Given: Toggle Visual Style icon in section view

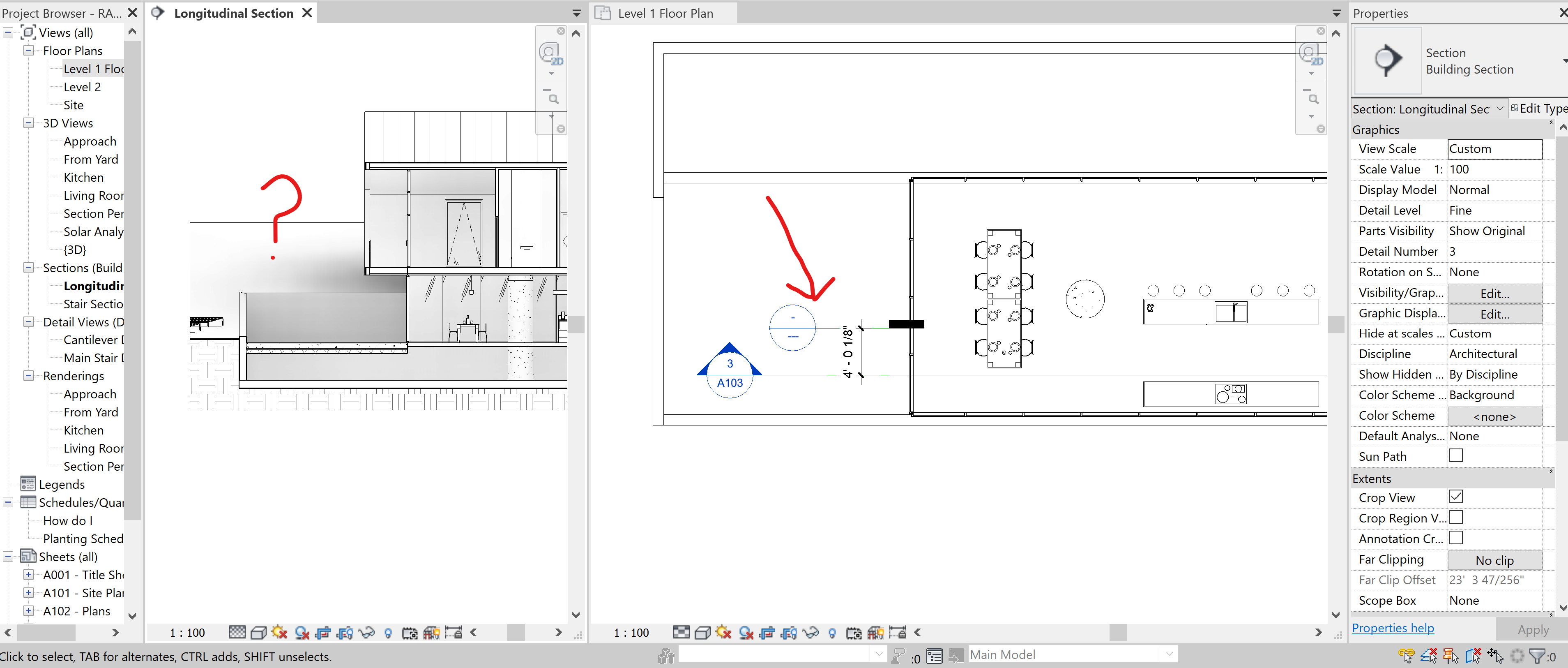Looking at the screenshot, I should tap(258, 633).
